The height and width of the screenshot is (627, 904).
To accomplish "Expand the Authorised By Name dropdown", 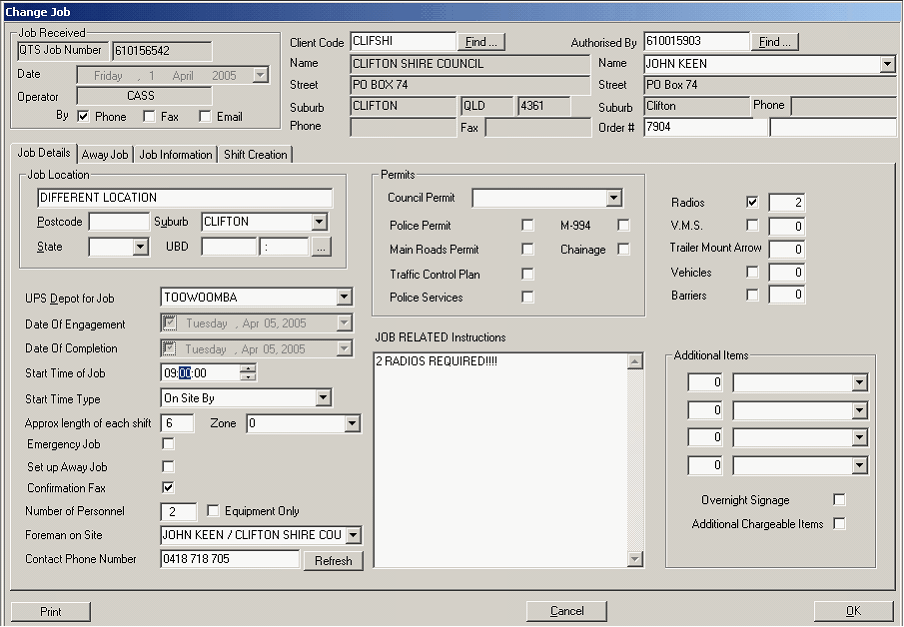I will pos(887,64).
